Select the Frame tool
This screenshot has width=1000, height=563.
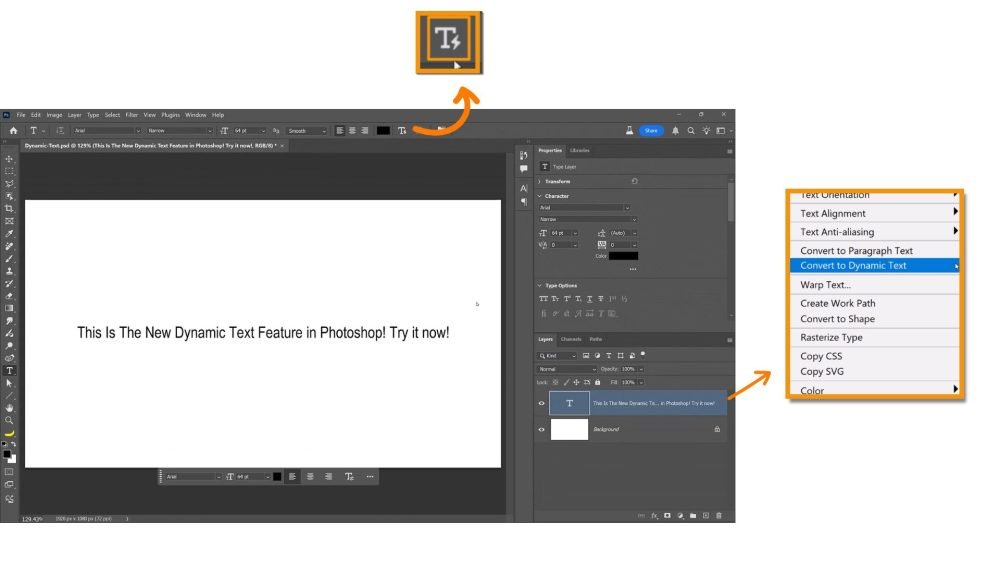[x=9, y=221]
